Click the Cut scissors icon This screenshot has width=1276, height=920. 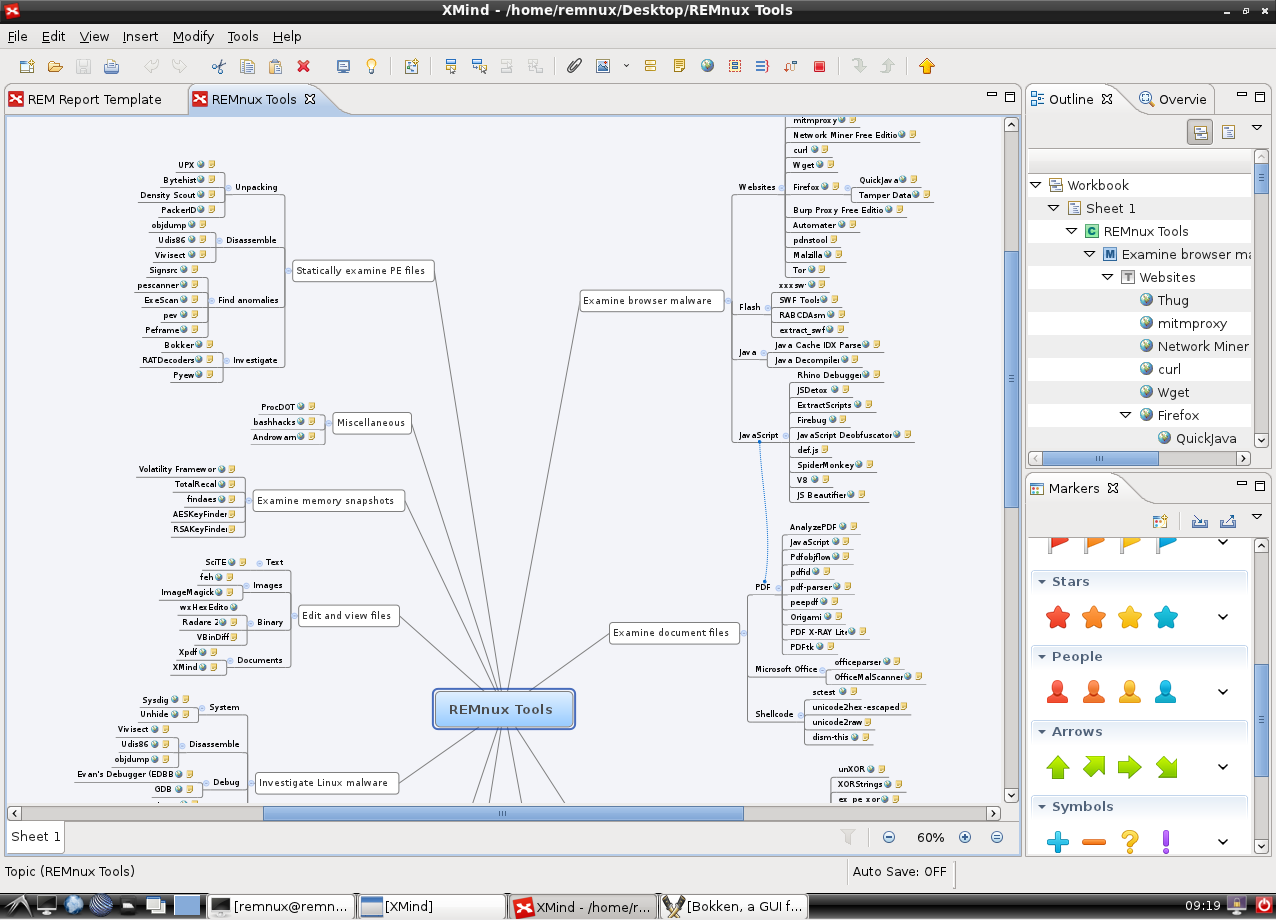click(x=218, y=67)
